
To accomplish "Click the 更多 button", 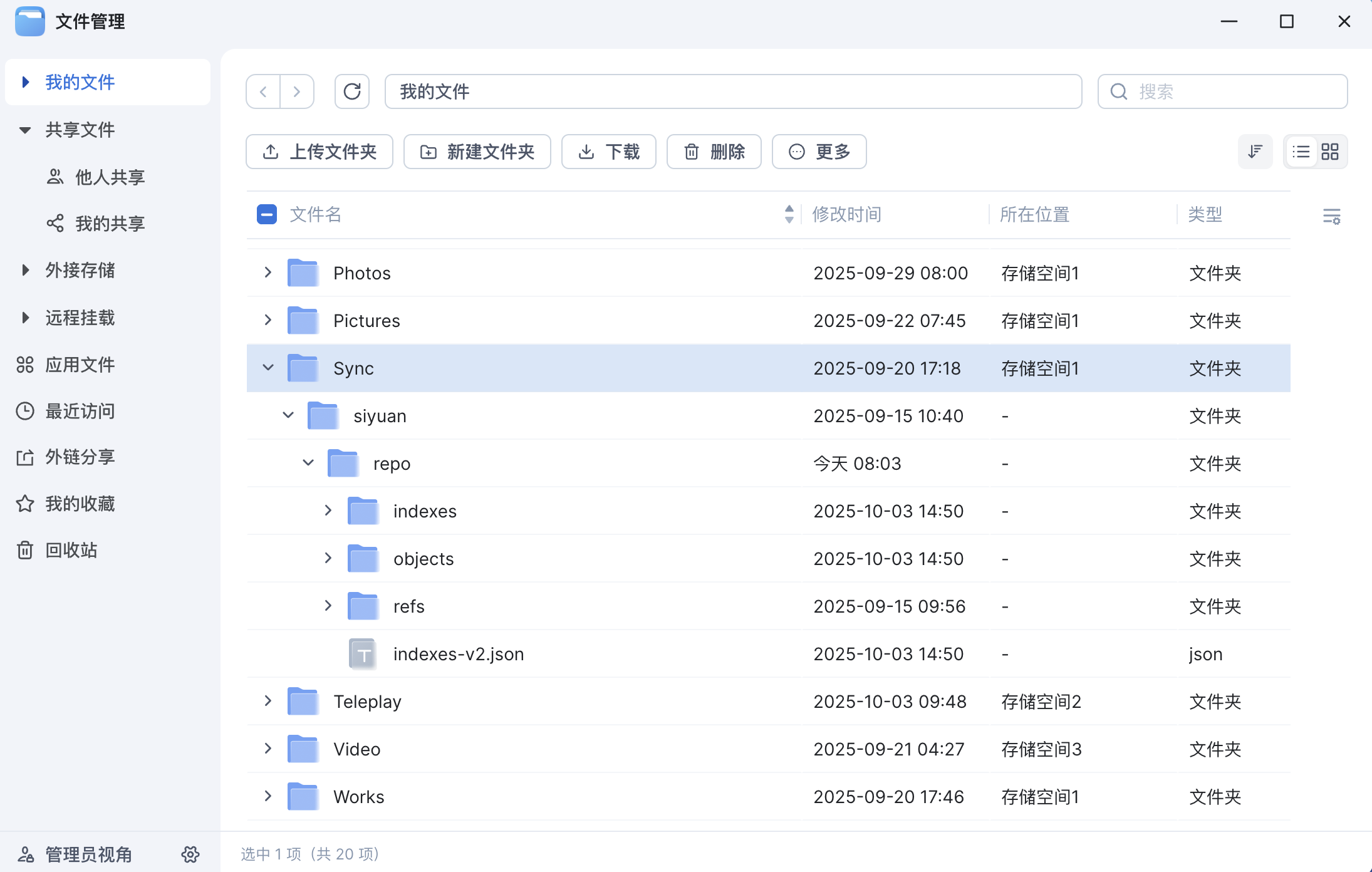I will coord(819,152).
